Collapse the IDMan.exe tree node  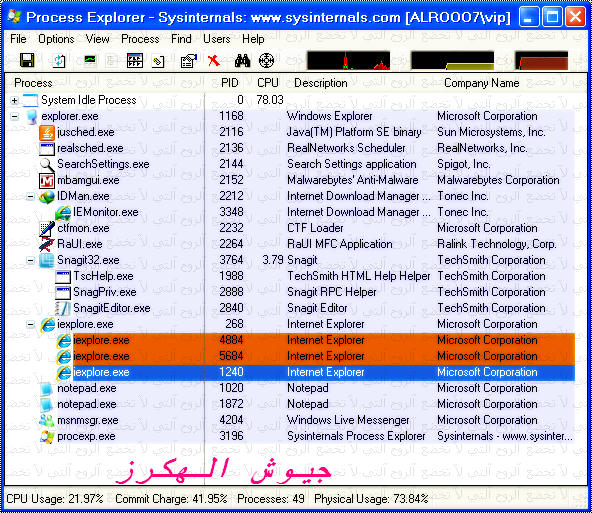point(31,196)
